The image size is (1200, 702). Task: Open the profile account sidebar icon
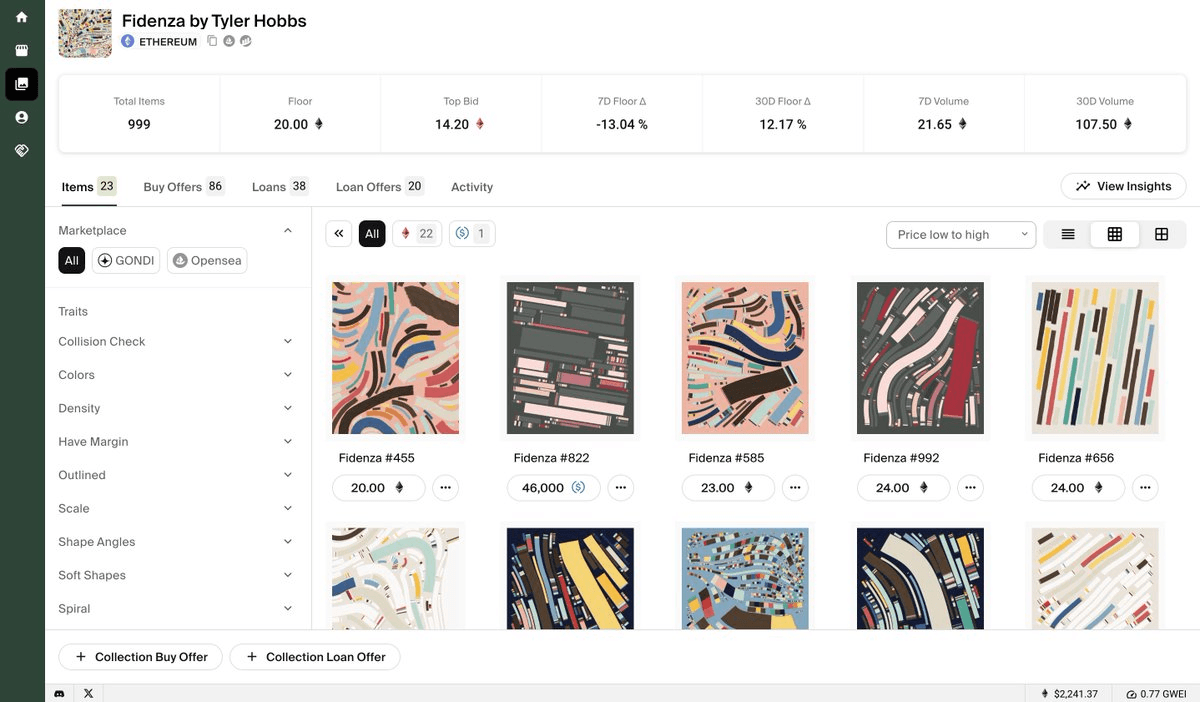pos(21,117)
